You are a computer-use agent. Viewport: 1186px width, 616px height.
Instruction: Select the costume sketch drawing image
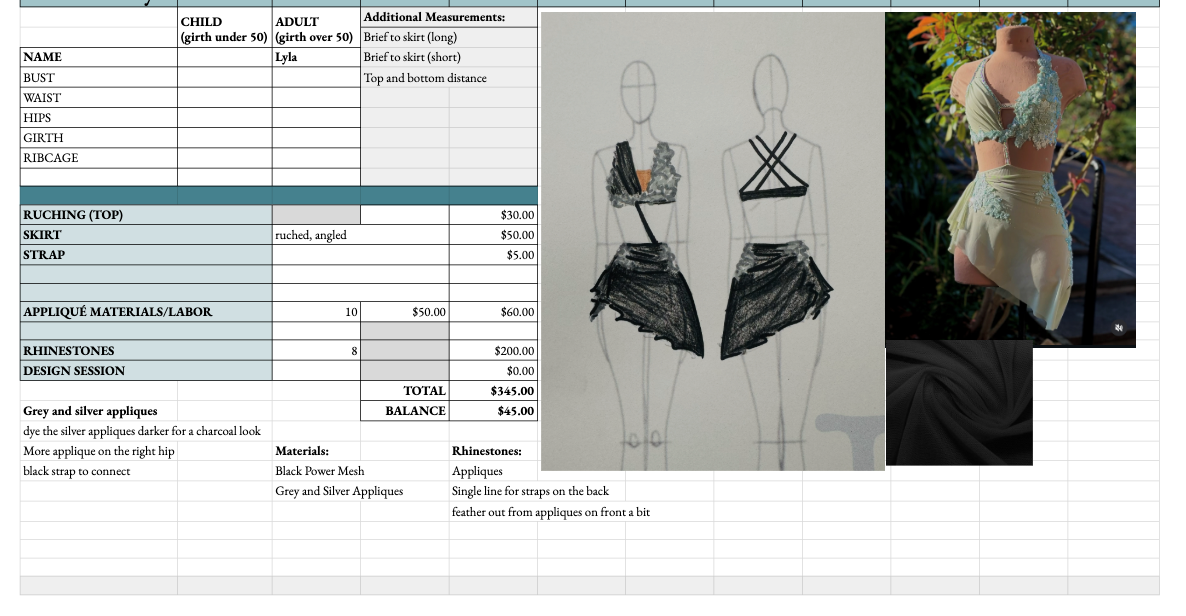(x=713, y=241)
